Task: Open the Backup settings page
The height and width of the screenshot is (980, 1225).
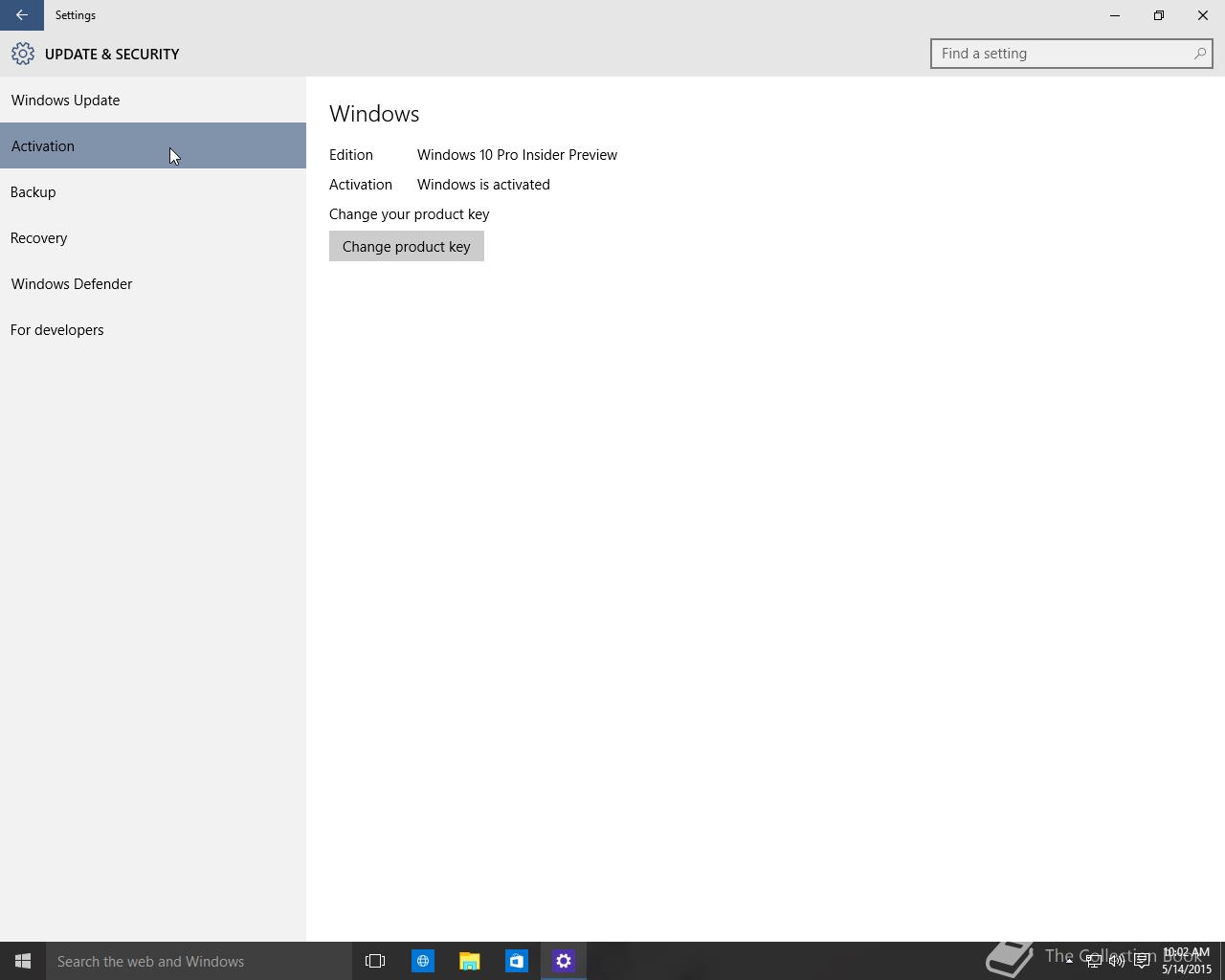Action: tap(153, 191)
